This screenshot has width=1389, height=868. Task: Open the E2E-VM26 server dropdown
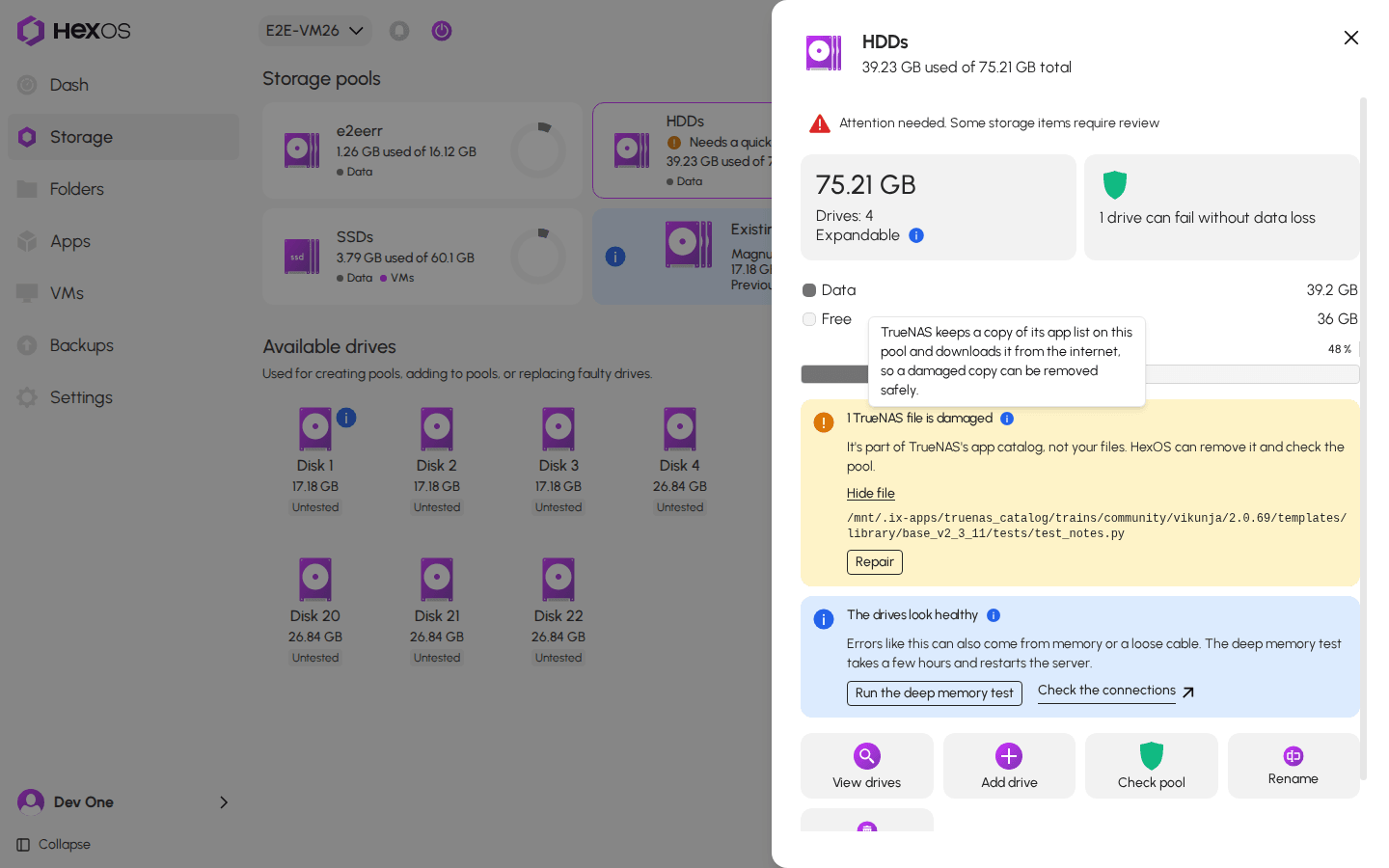(315, 31)
